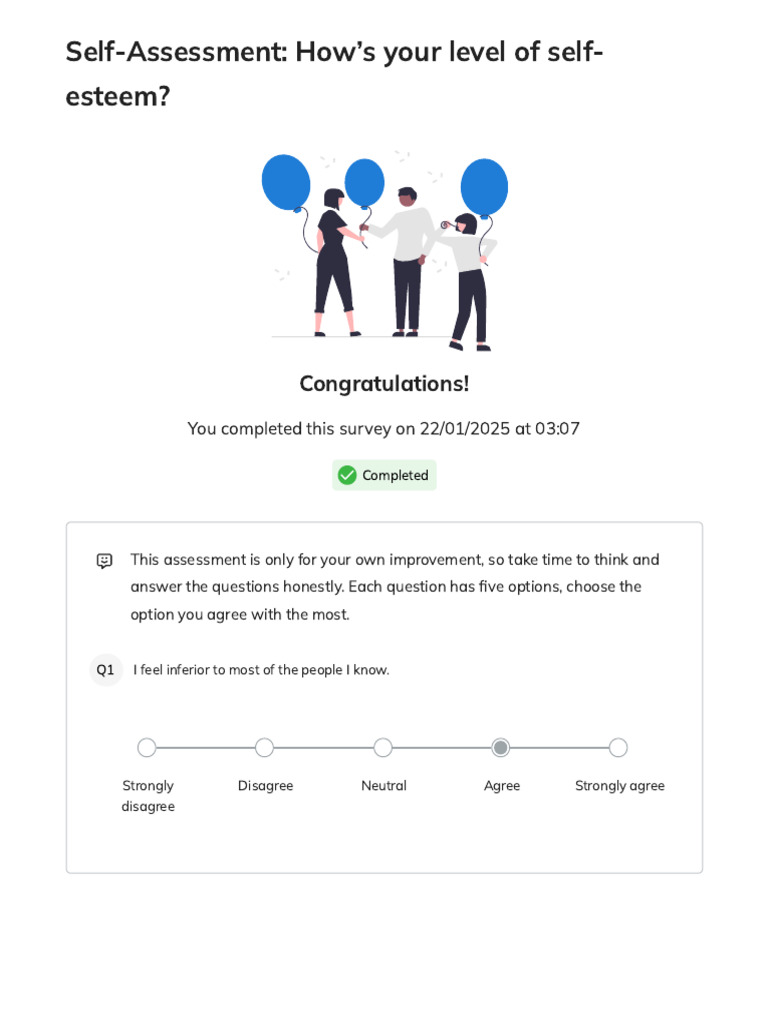Click the selected Agree radio button
The height and width of the screenshot is (1024, 768).
coord(501,748)
